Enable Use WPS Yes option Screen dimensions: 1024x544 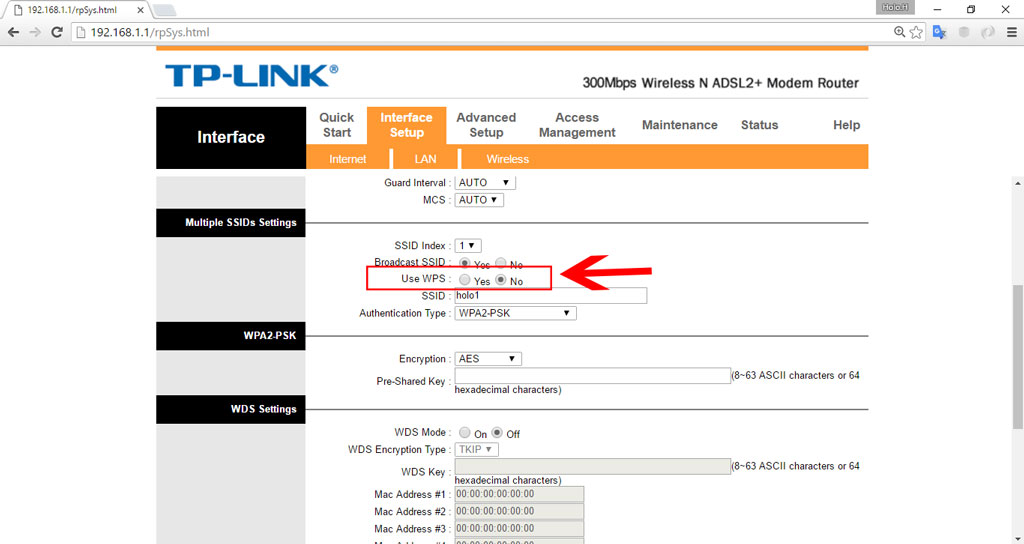(464, 280)
